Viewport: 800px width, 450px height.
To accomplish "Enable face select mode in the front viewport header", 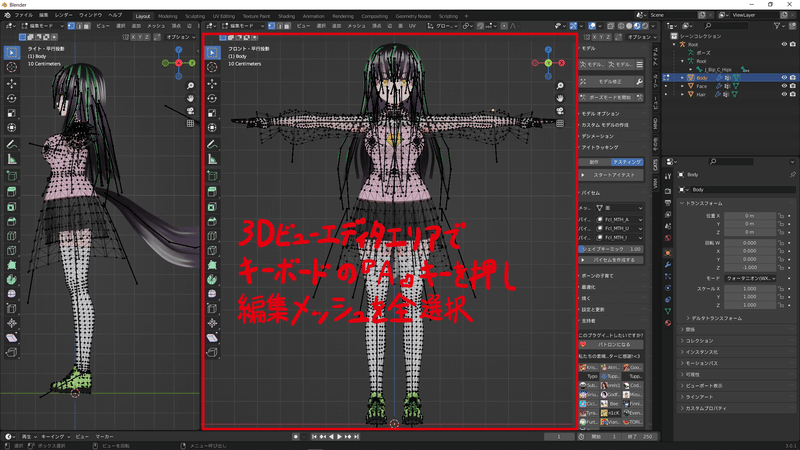I will (287, 26).
